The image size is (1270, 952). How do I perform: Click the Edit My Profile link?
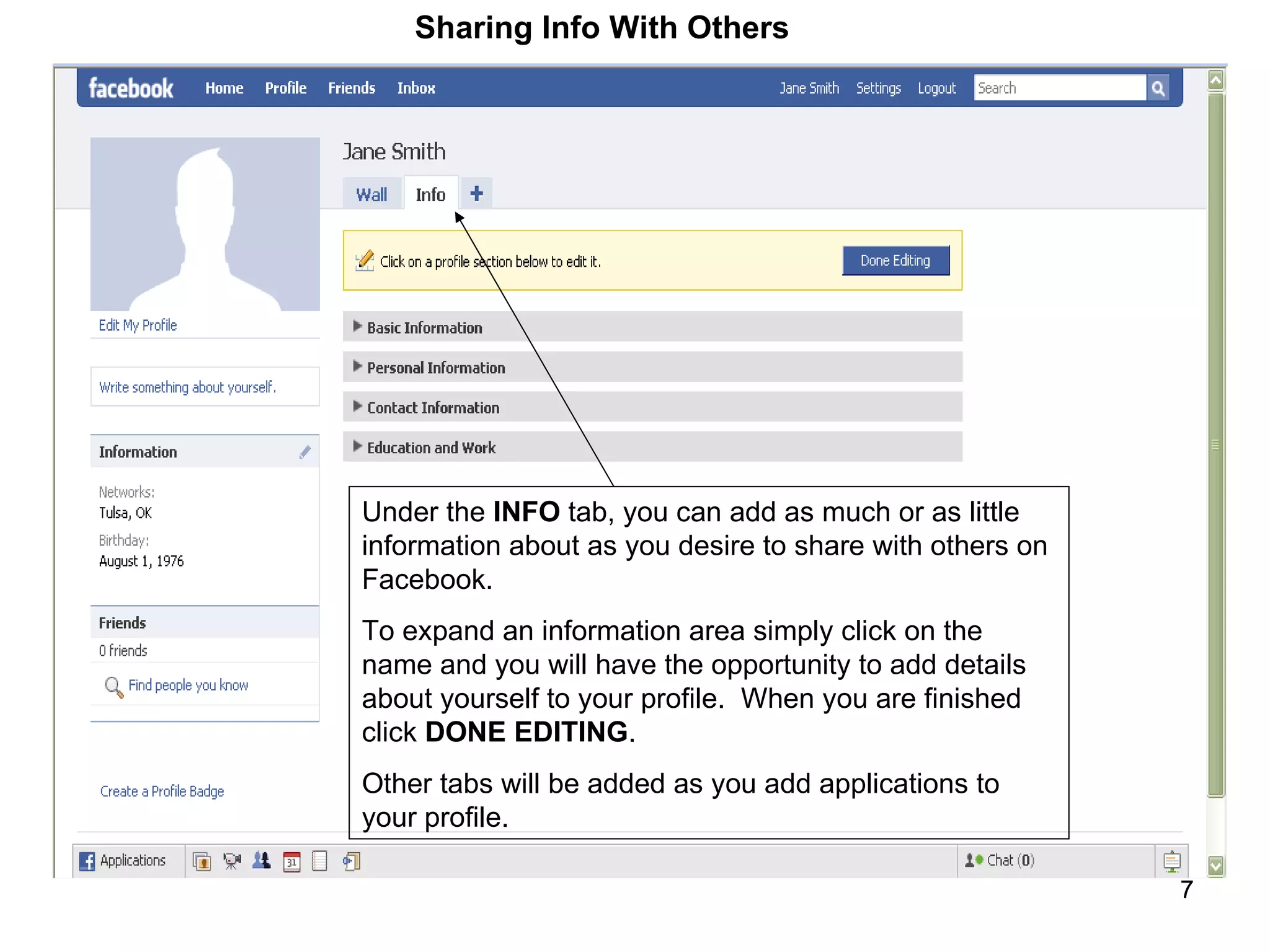[138, 325]
